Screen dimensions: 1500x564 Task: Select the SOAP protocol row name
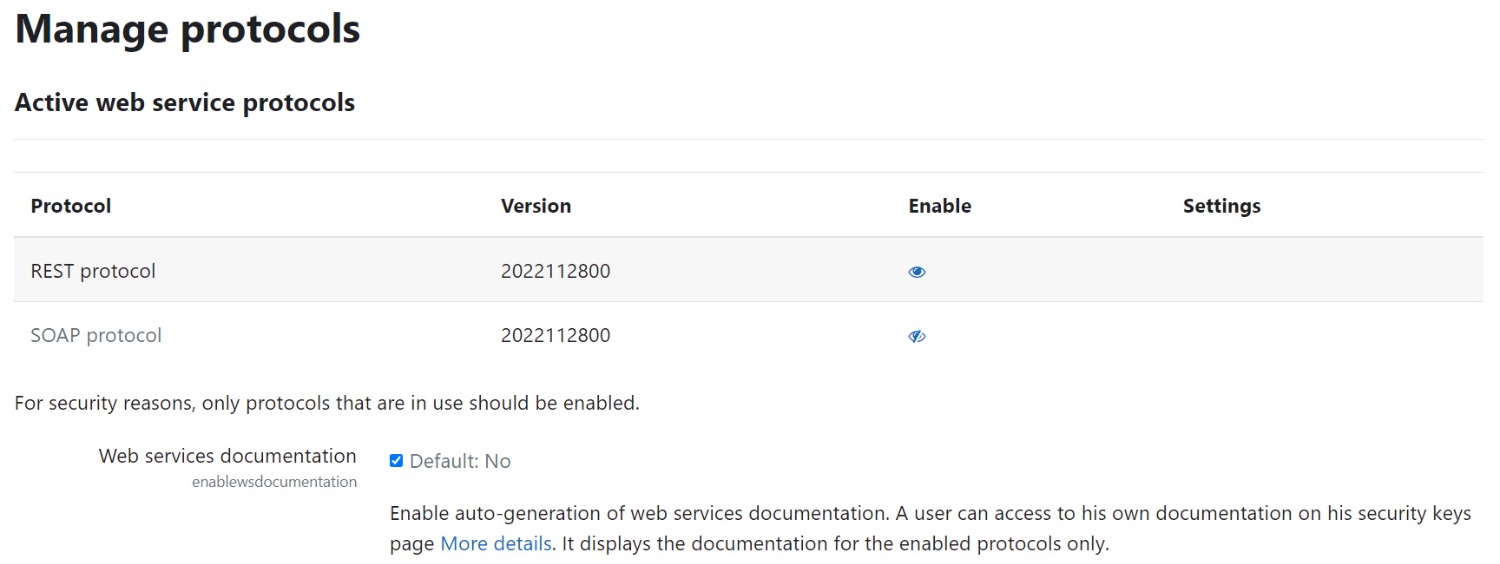96,336
